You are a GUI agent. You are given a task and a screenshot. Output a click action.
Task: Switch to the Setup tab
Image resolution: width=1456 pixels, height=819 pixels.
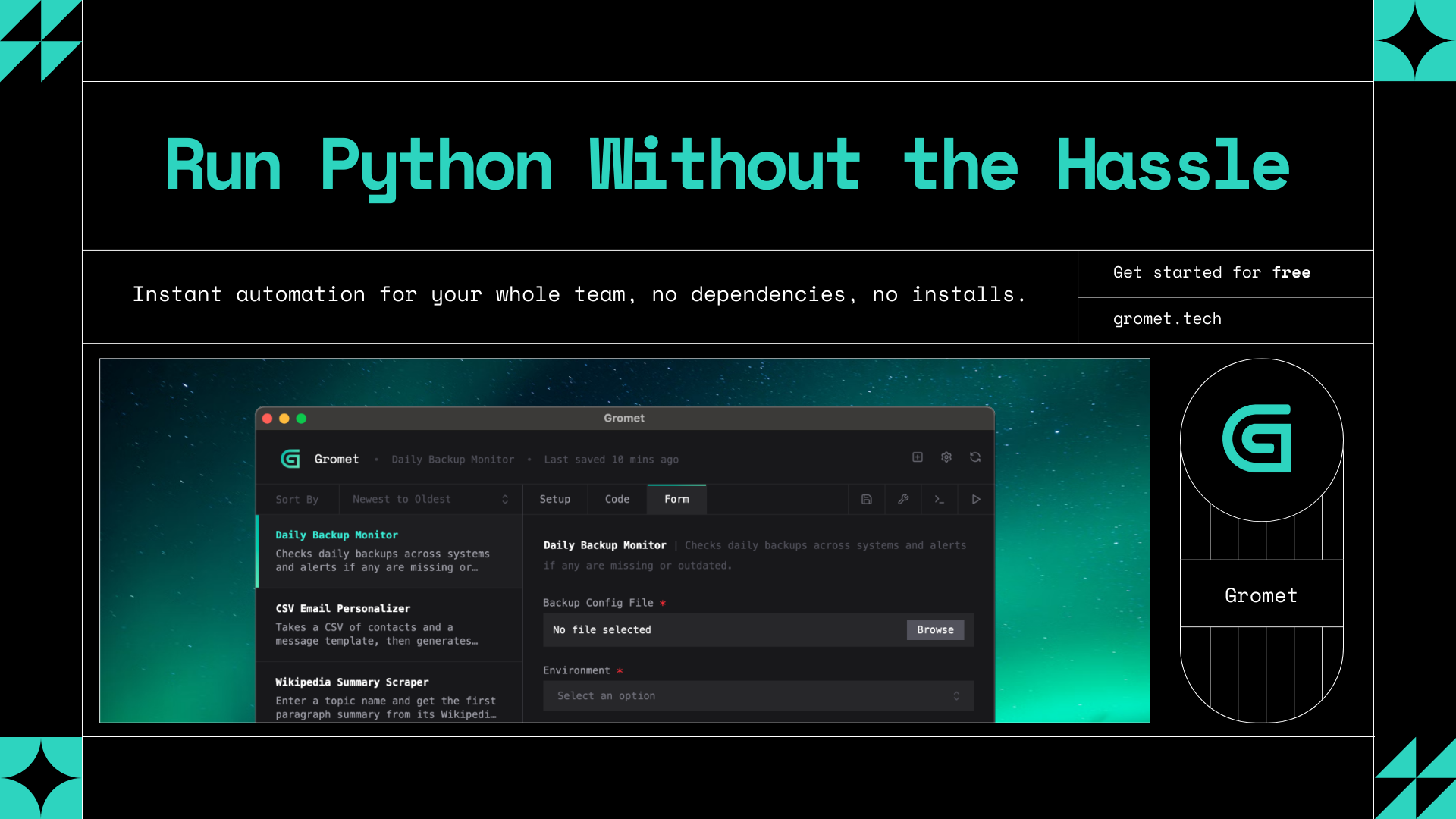pyautogui.click(x=554, y=499)
